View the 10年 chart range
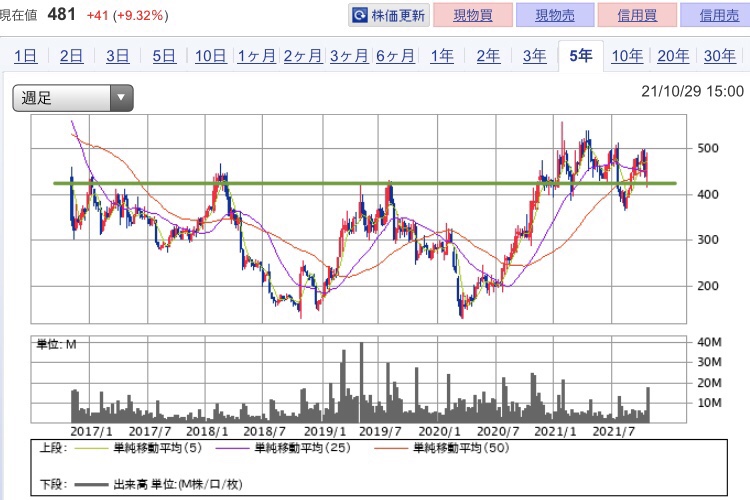The image size is (750, 500). [627, 56]
